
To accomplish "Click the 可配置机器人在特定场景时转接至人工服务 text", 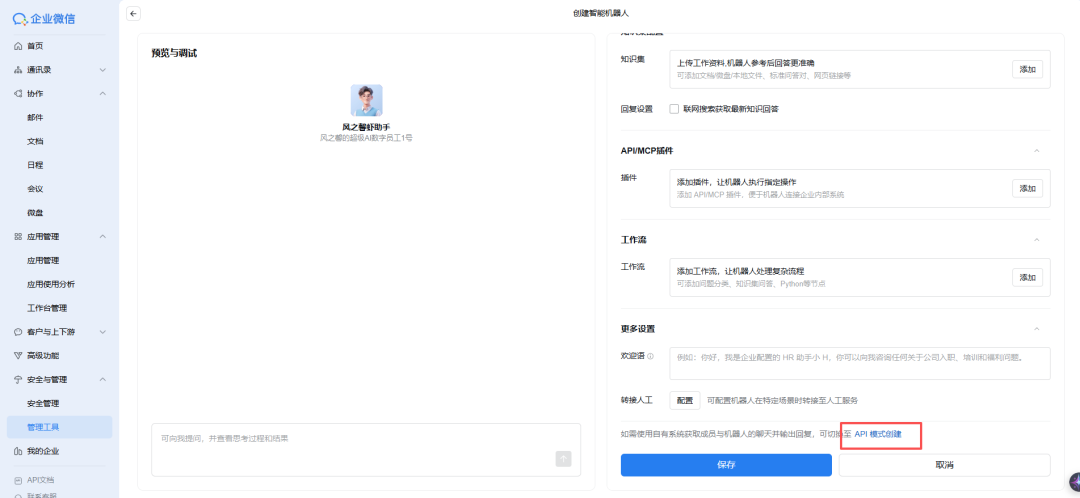I will [782, 400].
